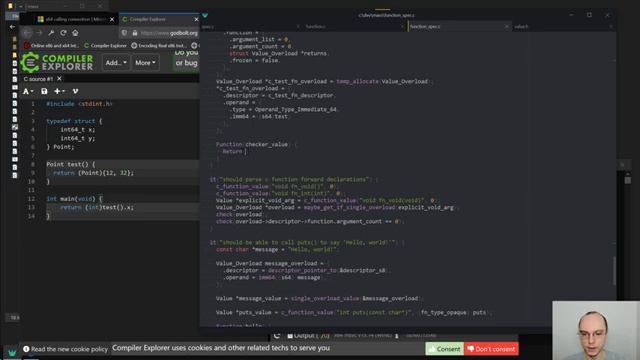Viewport: 640px width, 360px height.
Task: Click the Don't consent cookie button
Action: 491,349
